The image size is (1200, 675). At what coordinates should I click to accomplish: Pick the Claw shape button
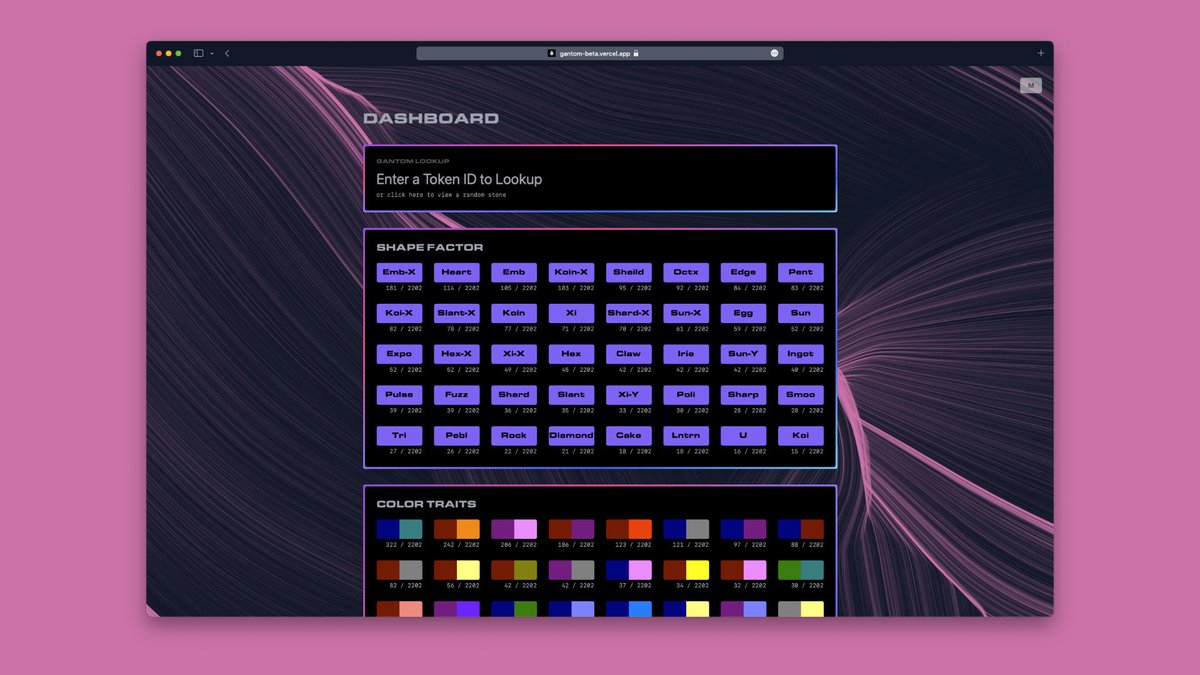tap(629, 354)
